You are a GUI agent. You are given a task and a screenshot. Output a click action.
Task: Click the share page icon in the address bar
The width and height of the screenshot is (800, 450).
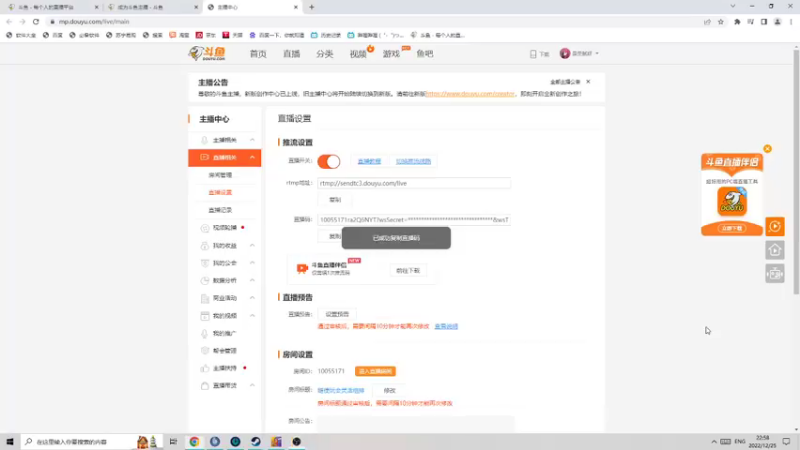coord(707,22)
